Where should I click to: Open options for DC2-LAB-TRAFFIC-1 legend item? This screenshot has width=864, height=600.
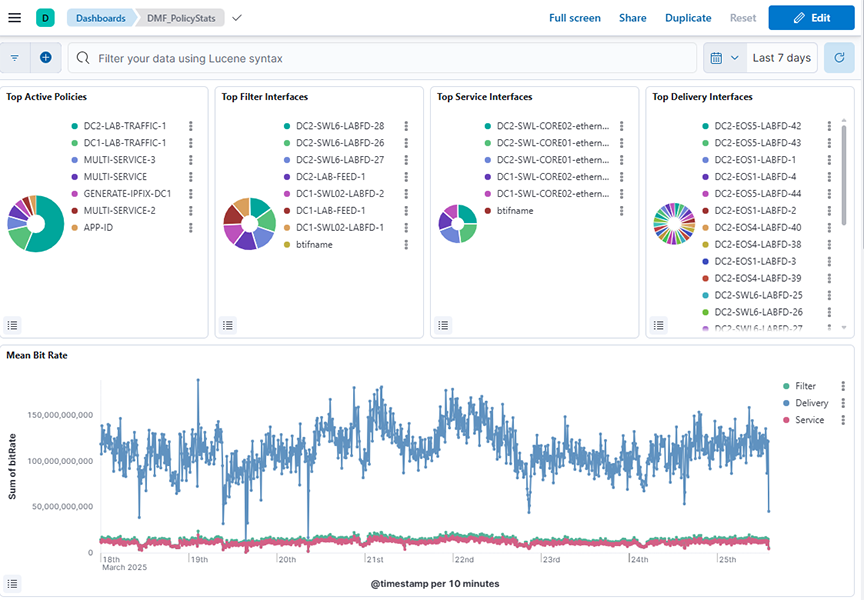(x=190, y=126)
